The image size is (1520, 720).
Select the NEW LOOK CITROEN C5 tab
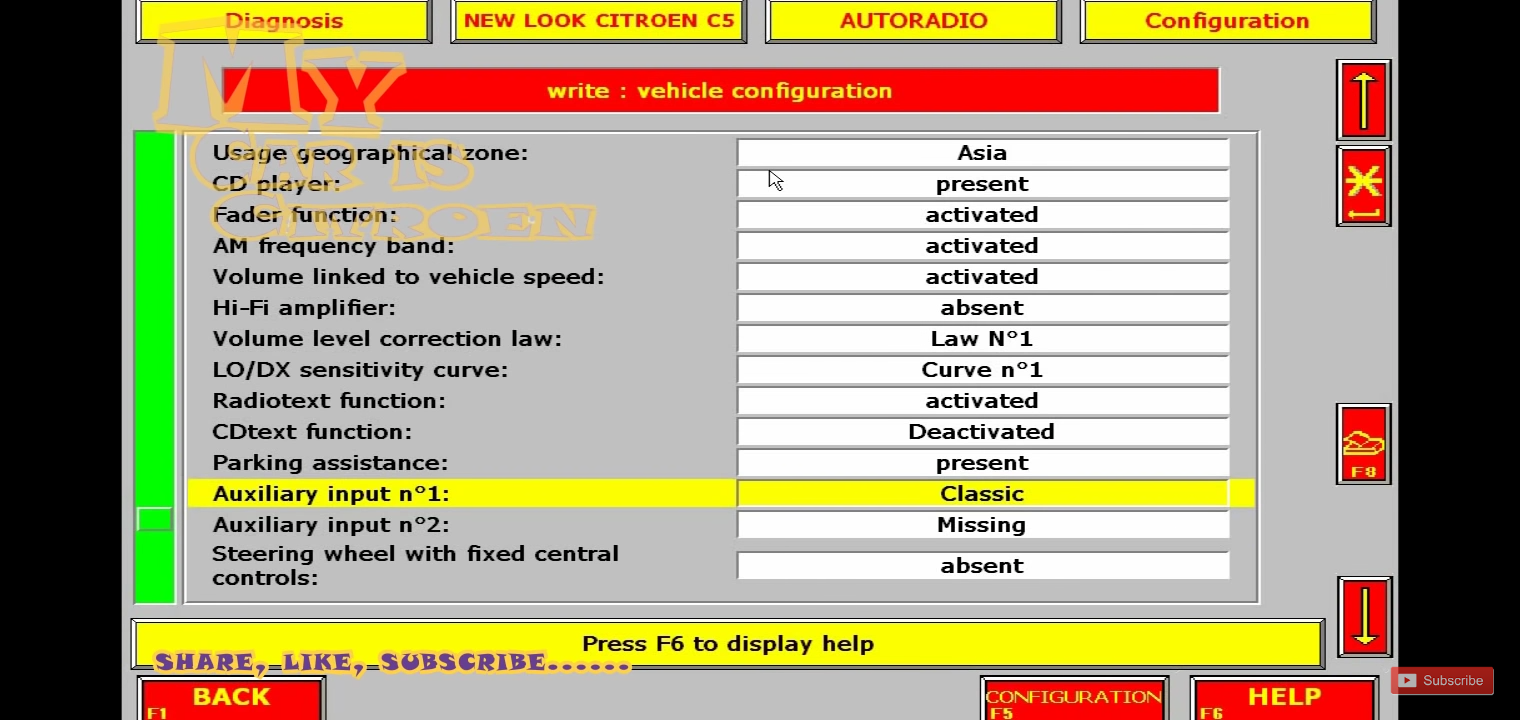coord(599,21)
